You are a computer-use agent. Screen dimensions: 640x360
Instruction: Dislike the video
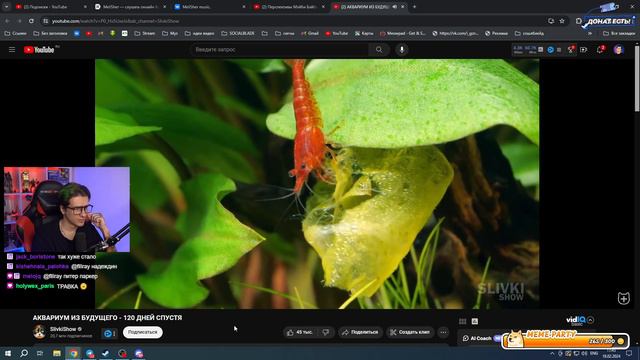click(326, 332)
